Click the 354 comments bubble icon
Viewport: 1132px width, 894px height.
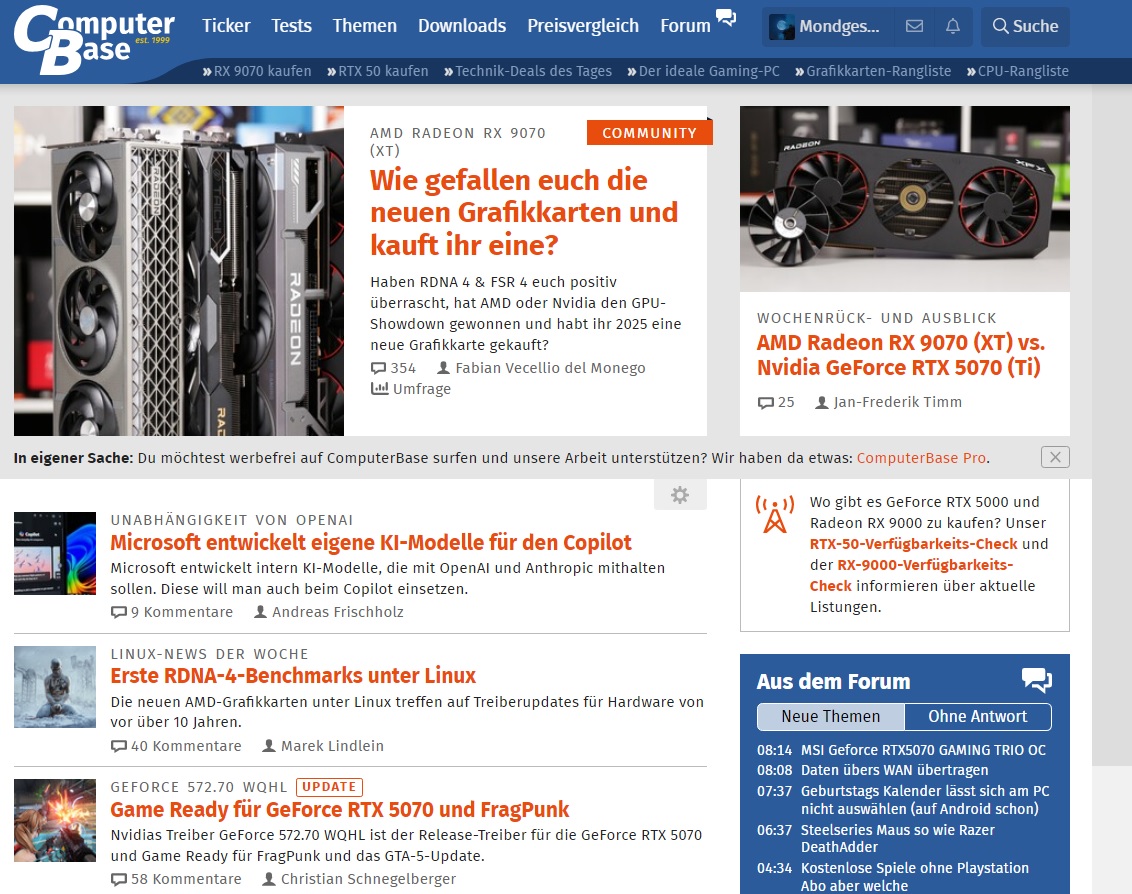point(378,368)
